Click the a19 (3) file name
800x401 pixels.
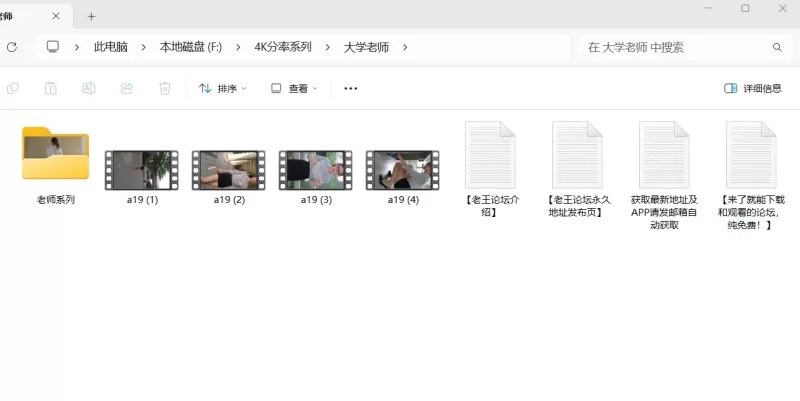tap(316, 199)
